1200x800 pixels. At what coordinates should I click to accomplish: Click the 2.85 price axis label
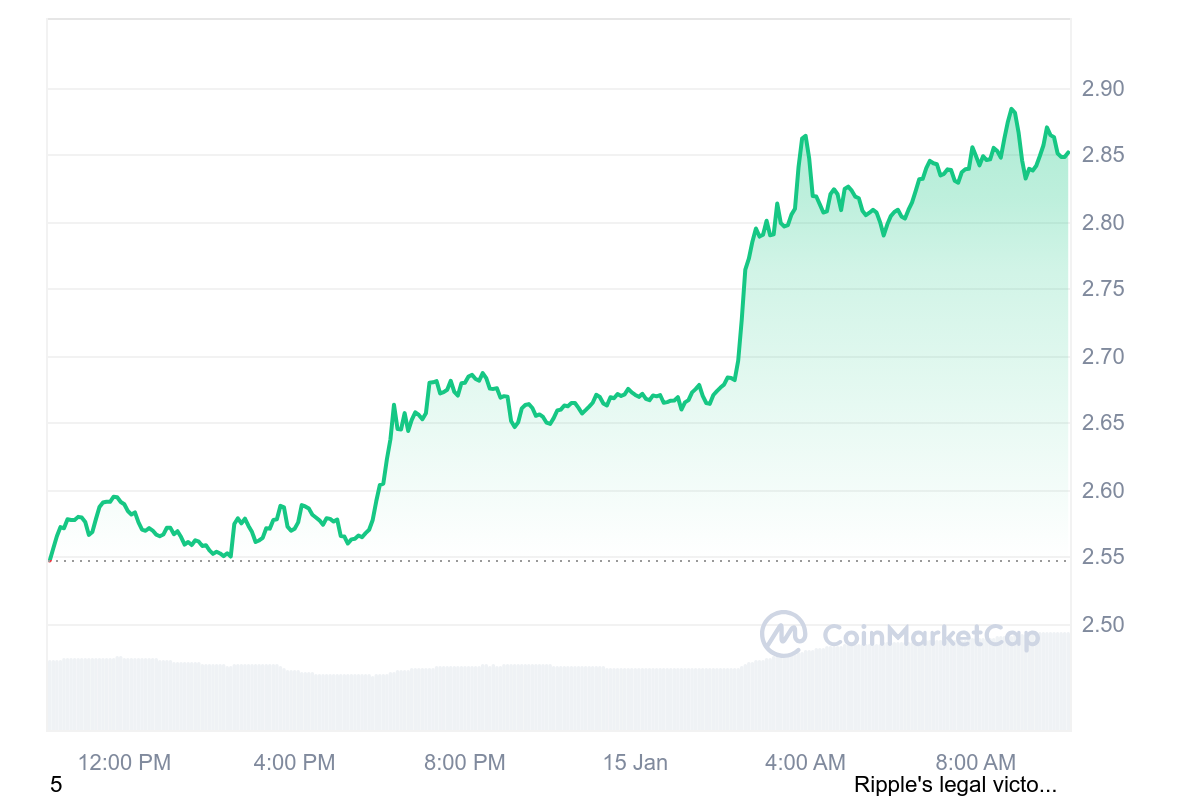click(1103, 155)
